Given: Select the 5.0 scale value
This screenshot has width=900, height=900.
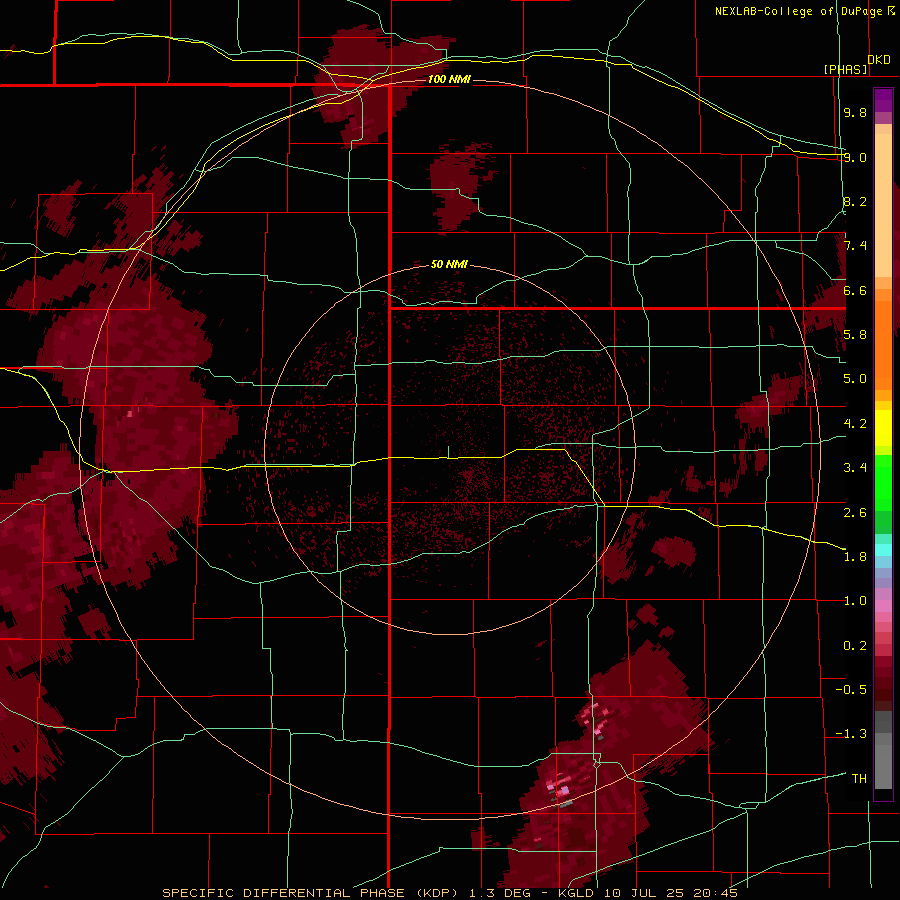Looking at the screenshot, I should [x=855, y=379].
